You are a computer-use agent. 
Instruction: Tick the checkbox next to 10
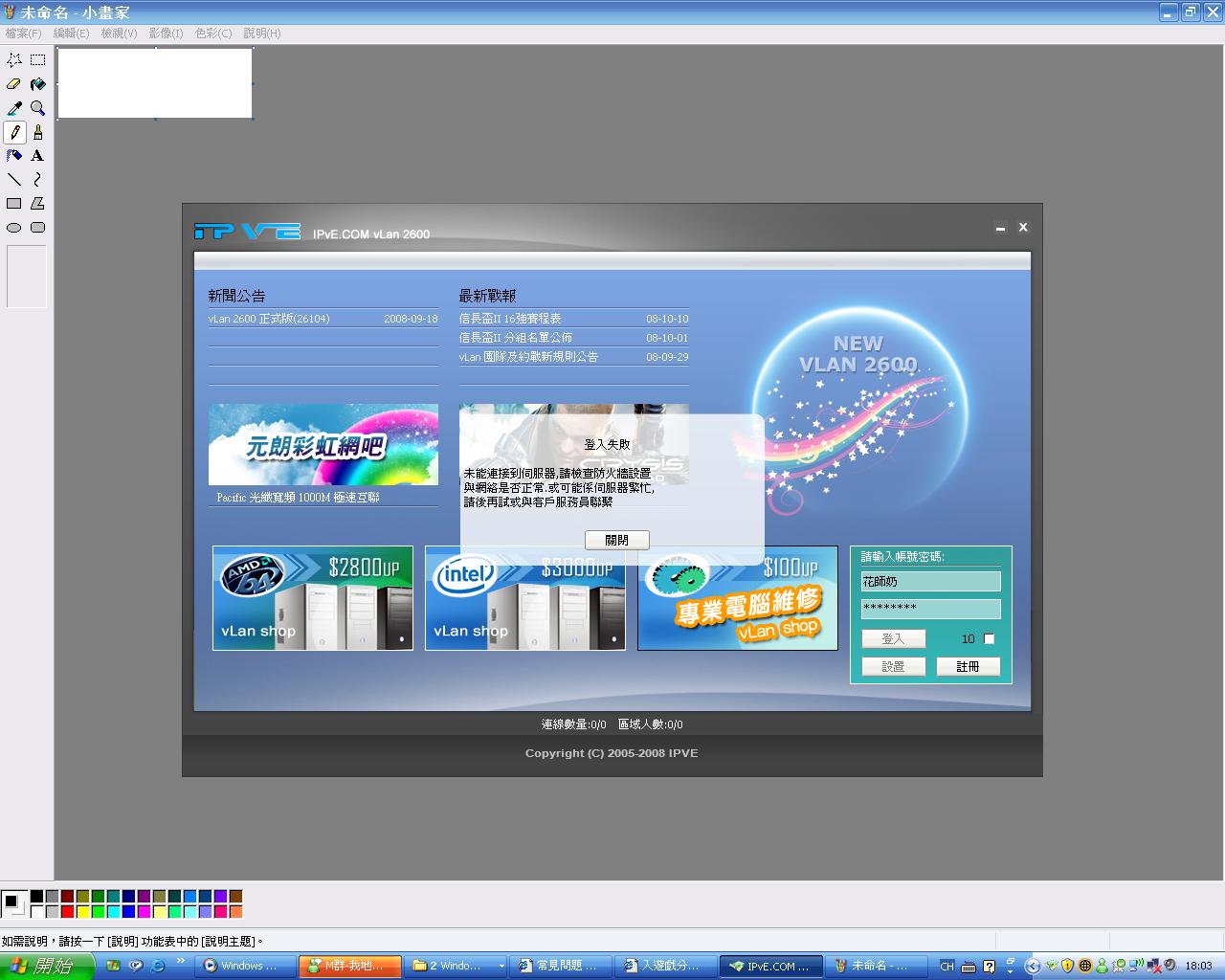[990, 639]
